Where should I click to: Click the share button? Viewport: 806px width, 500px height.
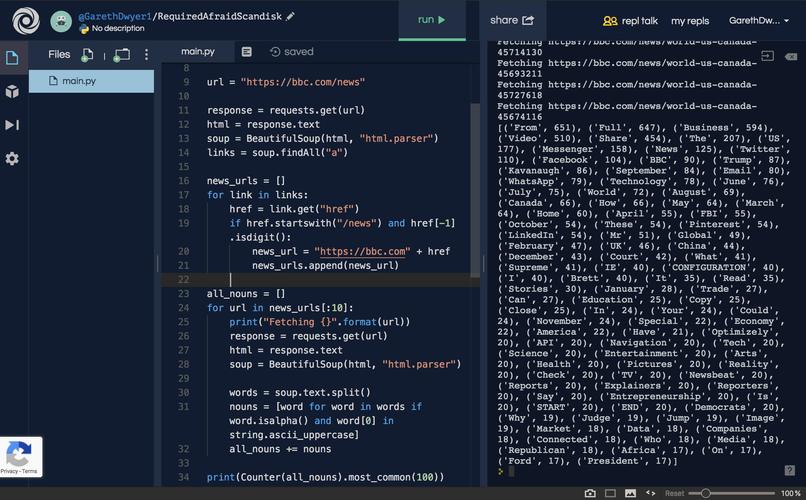[512, 20]
